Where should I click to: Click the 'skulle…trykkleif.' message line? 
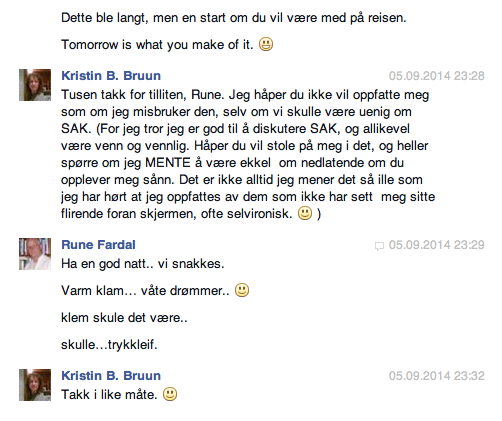point(109,344)
